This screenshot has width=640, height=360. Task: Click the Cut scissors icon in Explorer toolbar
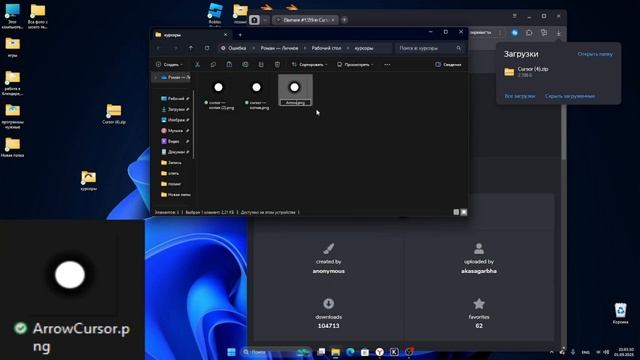point(197,64)
